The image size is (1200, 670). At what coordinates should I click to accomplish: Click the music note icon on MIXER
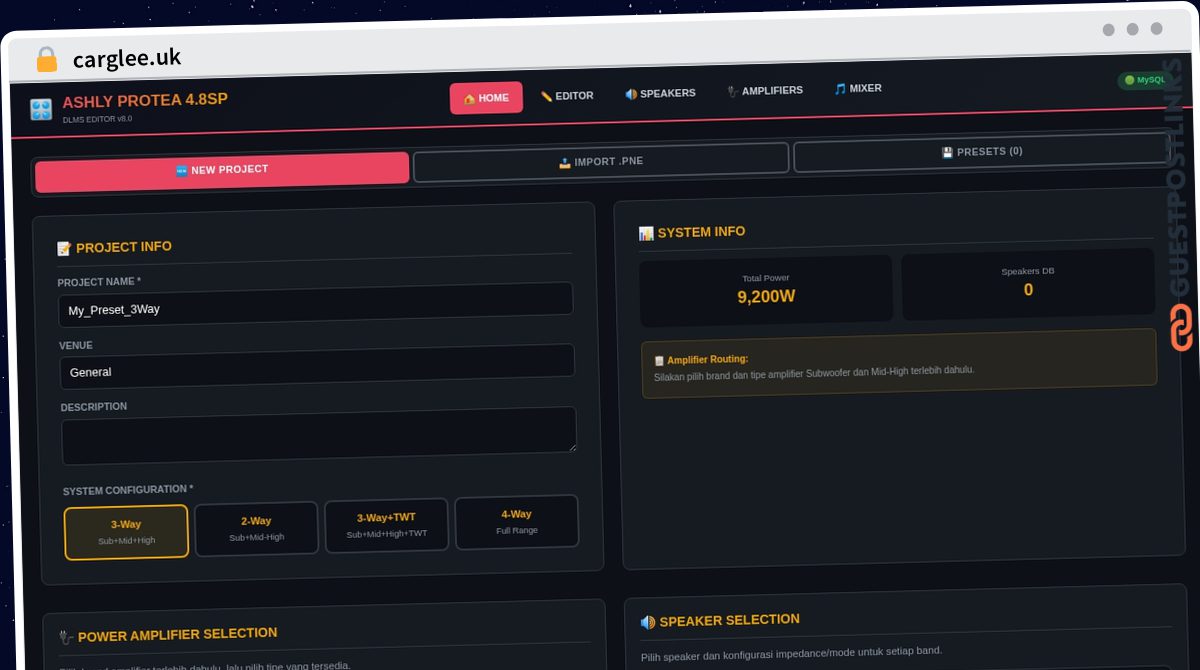click(840, 89)
